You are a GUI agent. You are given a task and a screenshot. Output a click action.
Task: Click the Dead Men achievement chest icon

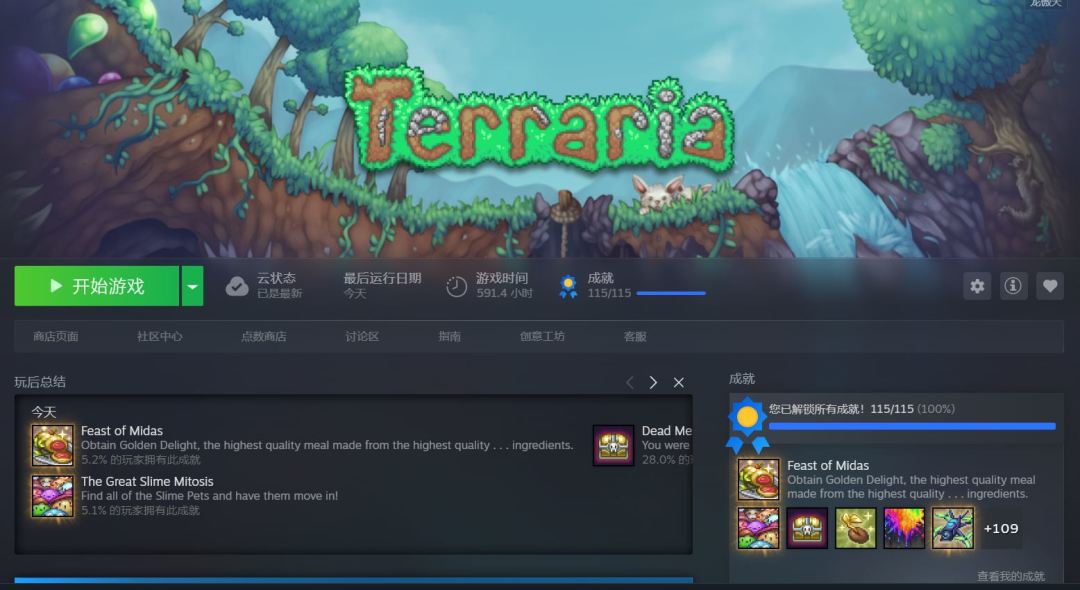click(x=614, y=445)
